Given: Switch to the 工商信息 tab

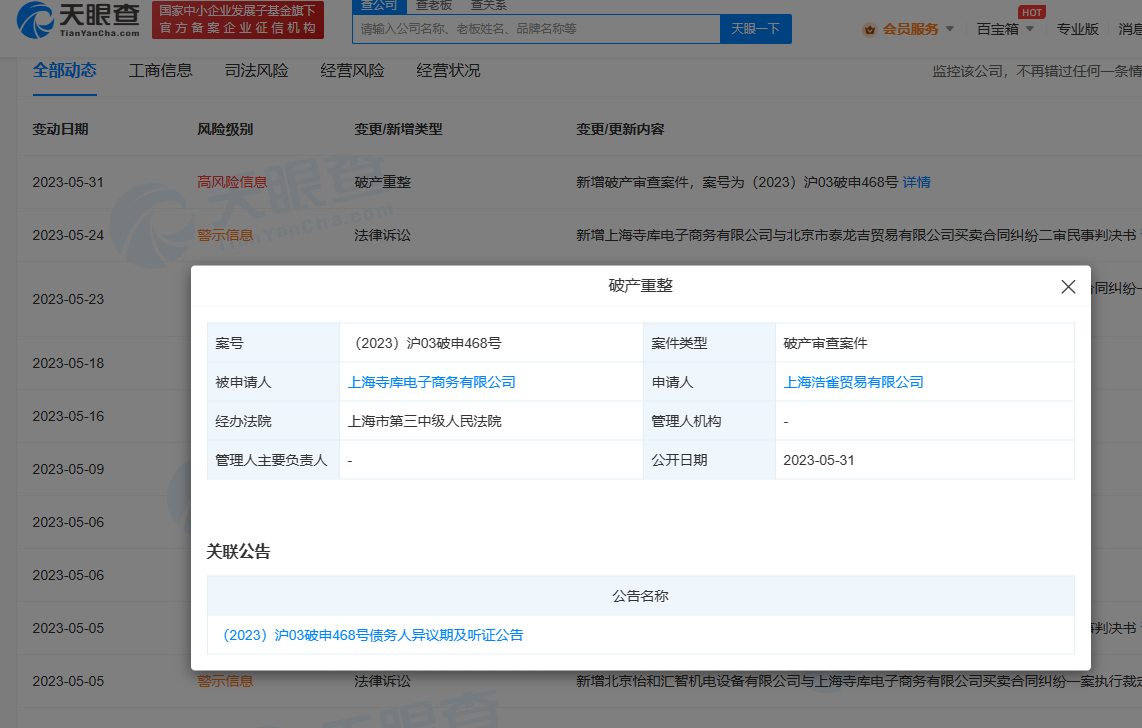Looking at the screenshot, I should [161, 70].
